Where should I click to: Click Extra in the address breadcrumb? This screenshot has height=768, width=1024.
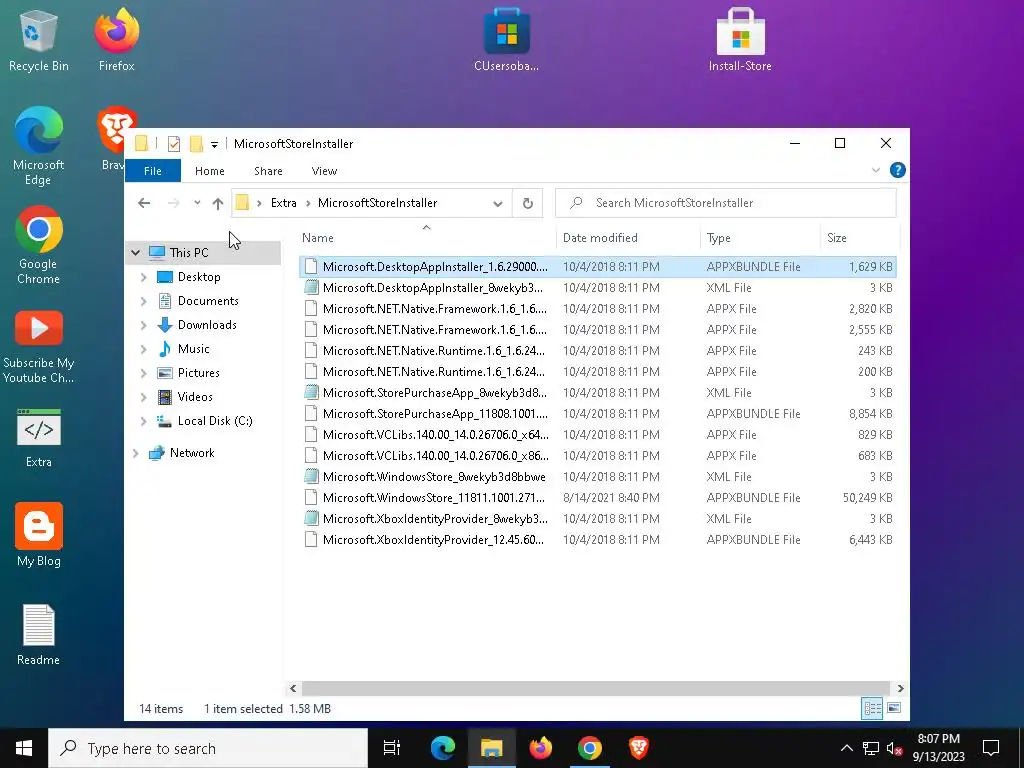coord(283,203)
